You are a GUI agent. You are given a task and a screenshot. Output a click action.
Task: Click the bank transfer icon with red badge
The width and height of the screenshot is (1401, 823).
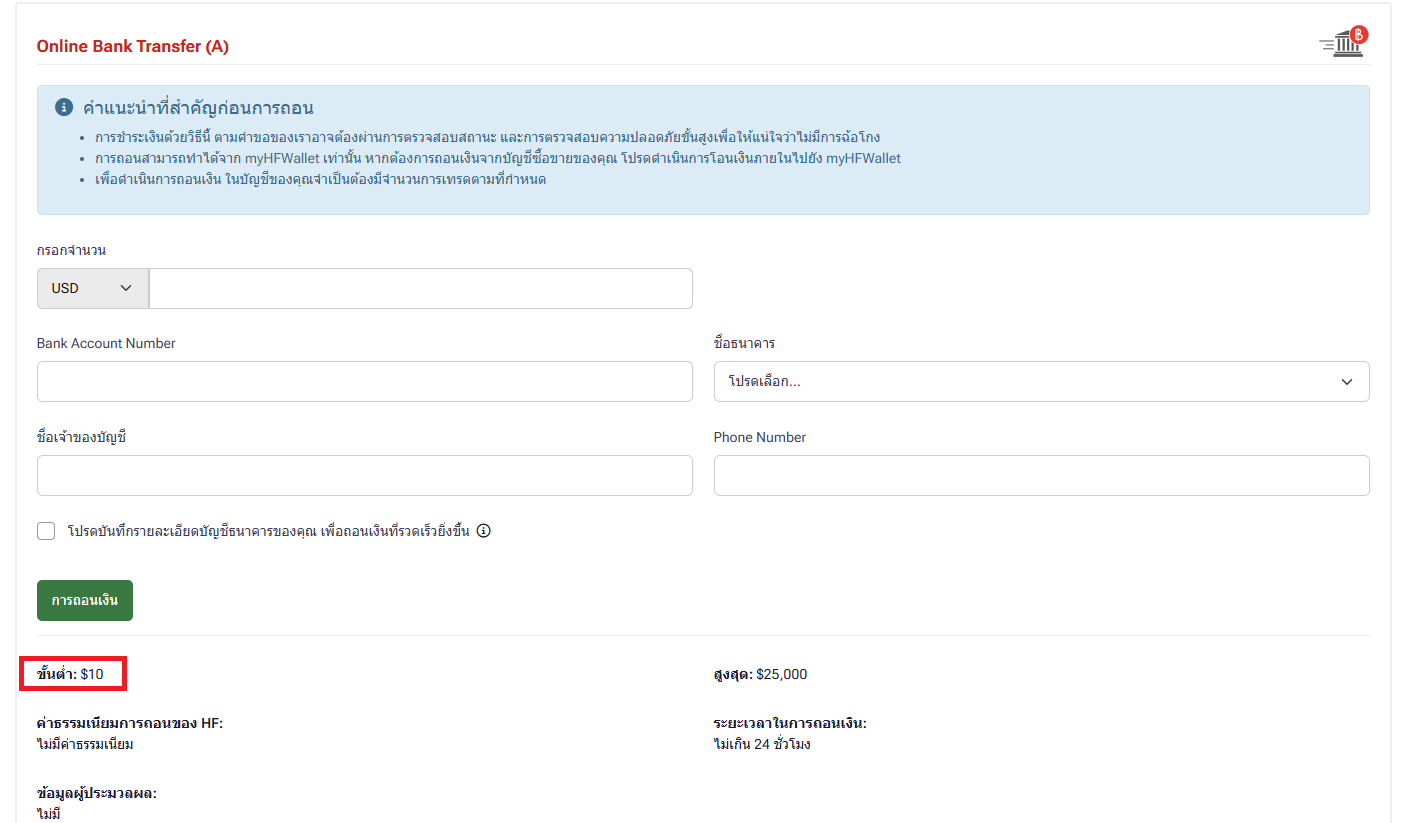(x=1343, y=42)
